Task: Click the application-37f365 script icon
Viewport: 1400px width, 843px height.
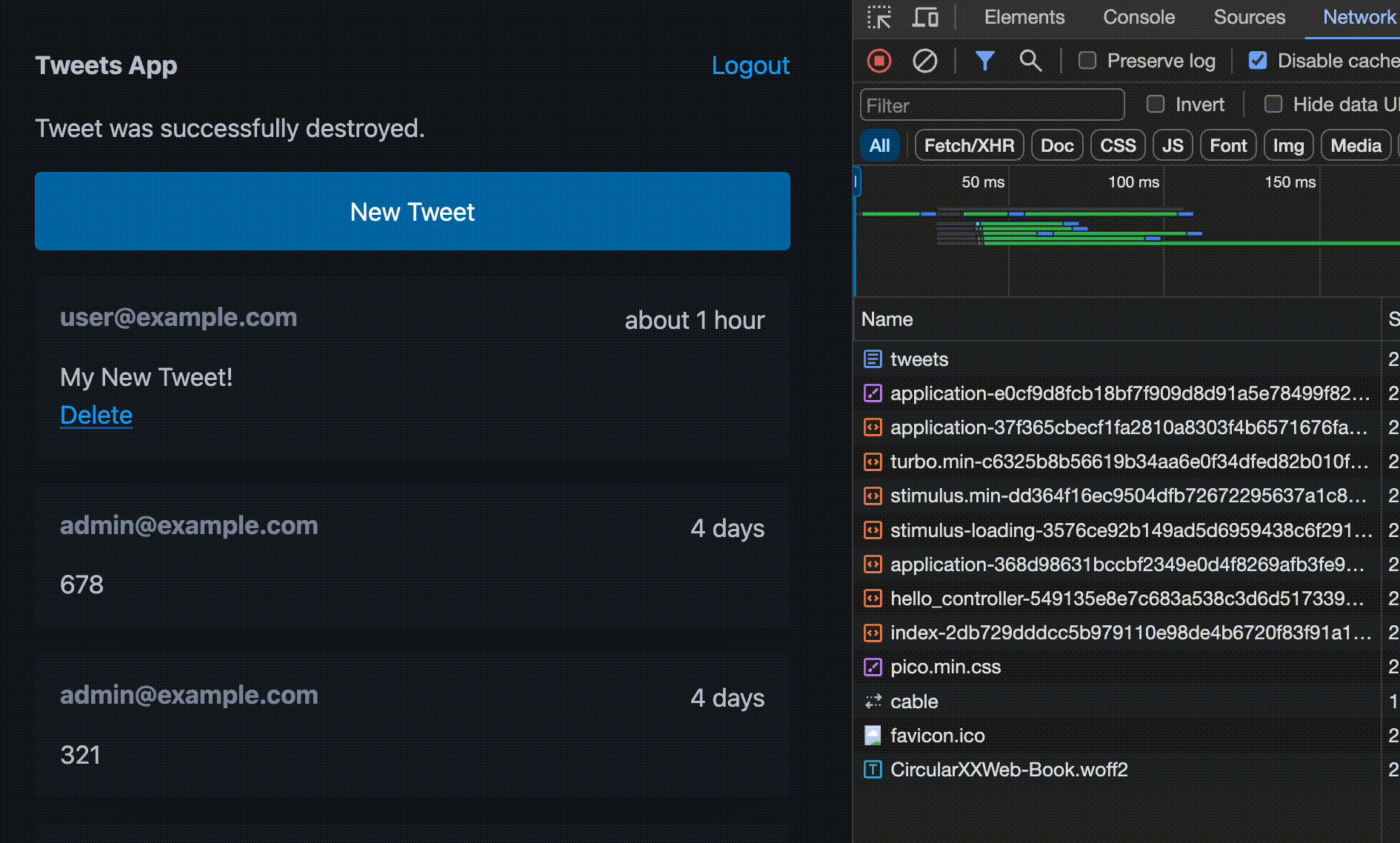Action: pos(873,427)
